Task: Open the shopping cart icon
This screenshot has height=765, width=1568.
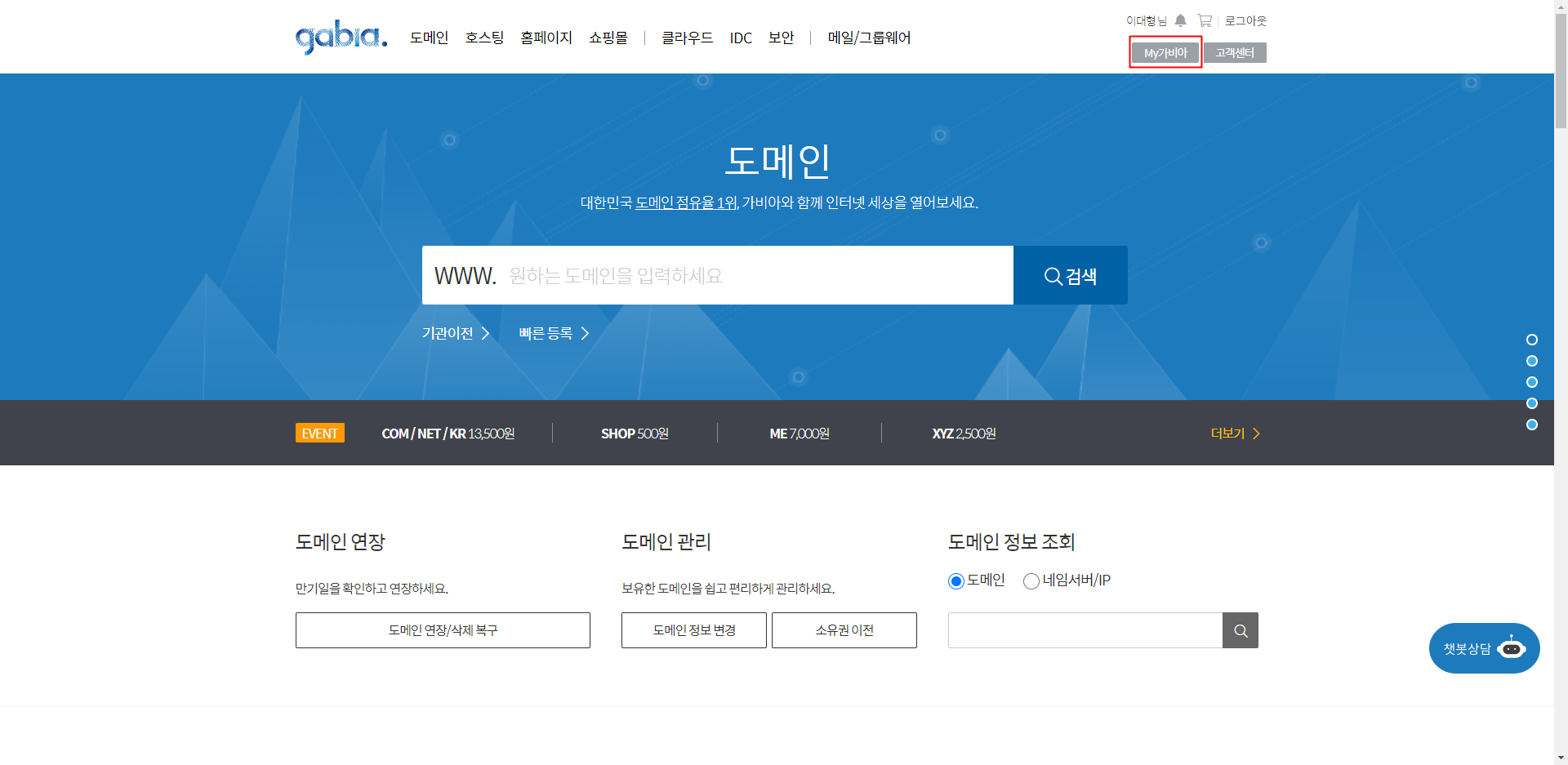Action: [1205, 20]
